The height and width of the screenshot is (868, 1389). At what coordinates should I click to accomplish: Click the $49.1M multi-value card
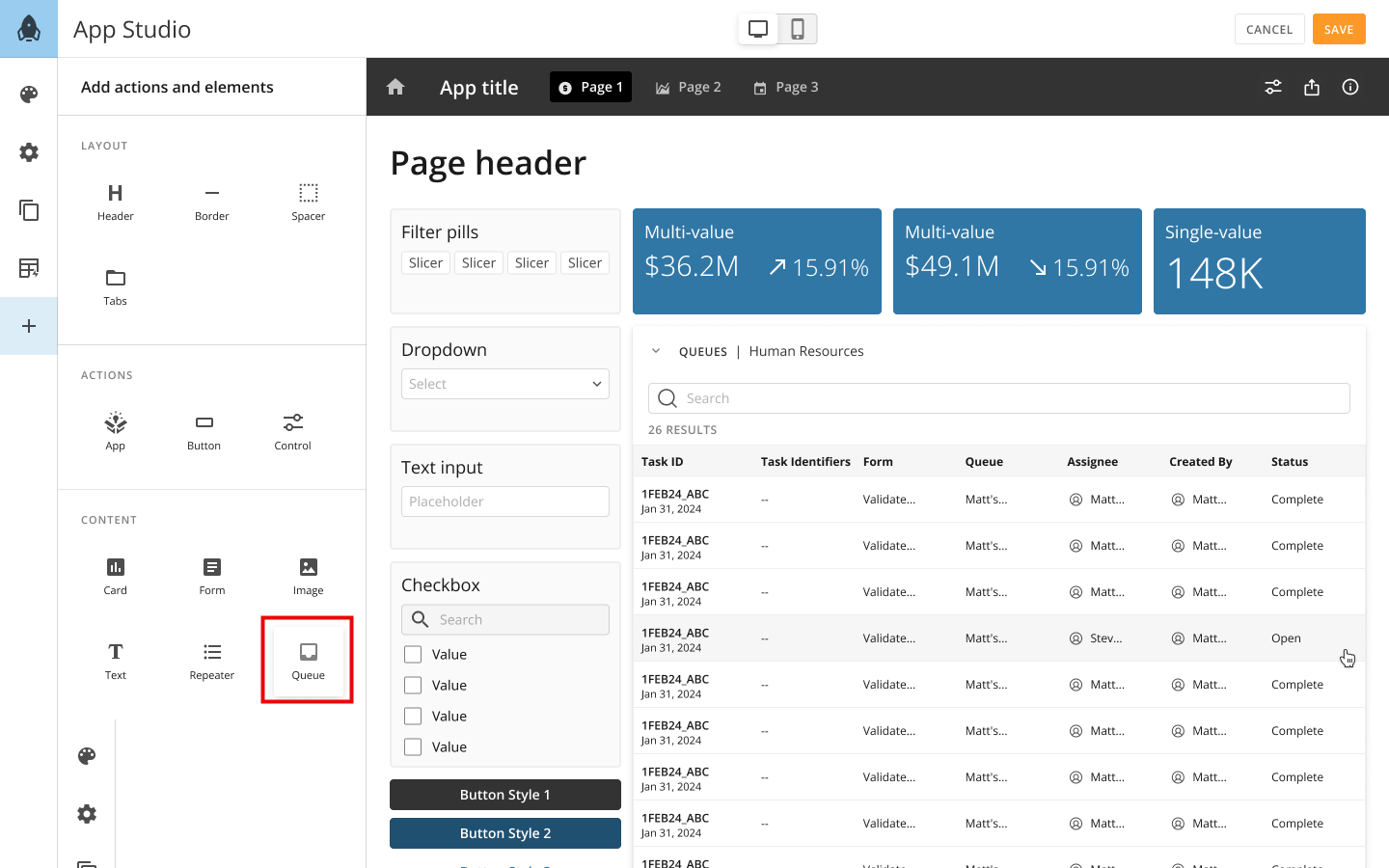(1018, 261)
